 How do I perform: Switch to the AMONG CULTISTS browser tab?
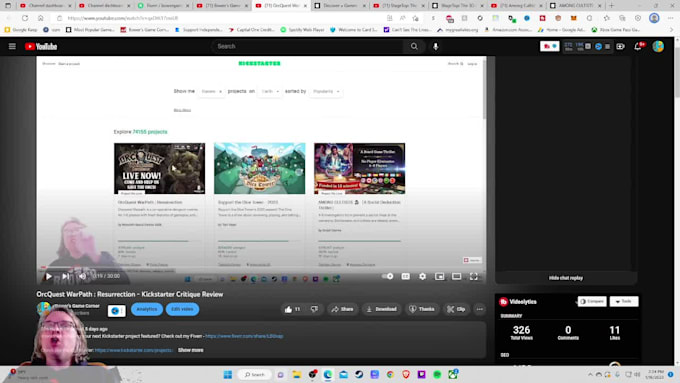(575, 6)
